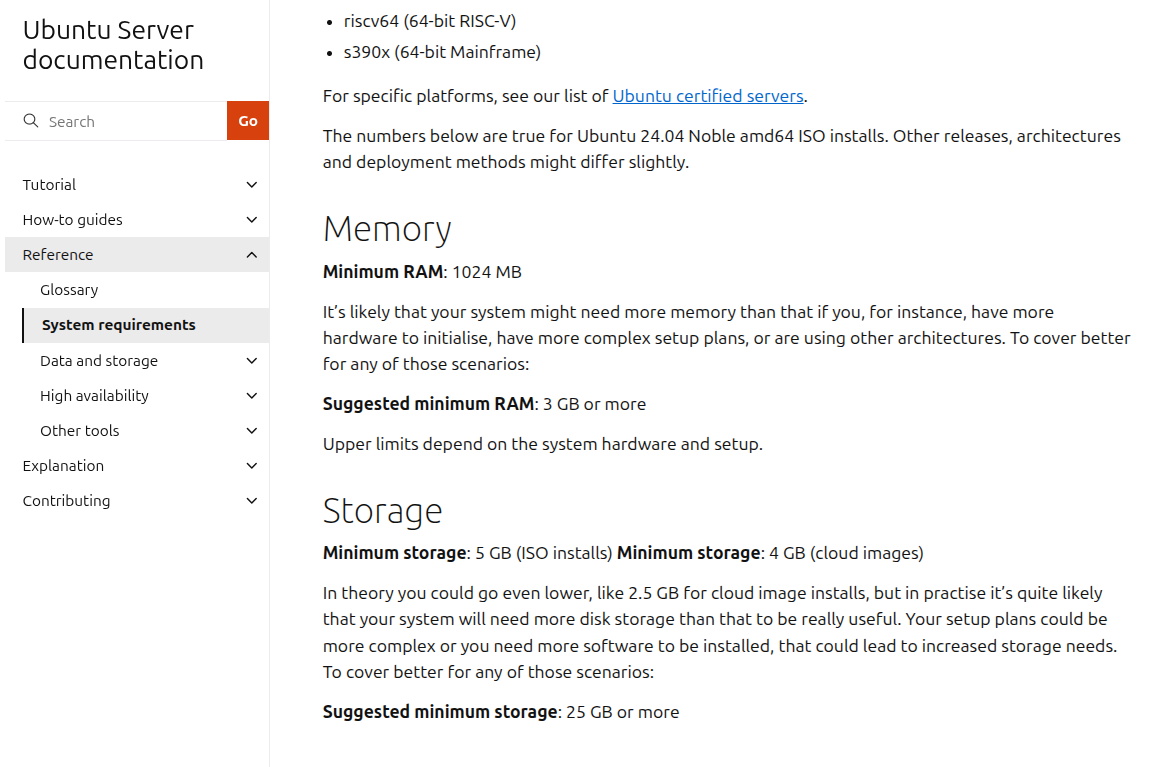Expand the How-to guides chevron
Image resolution: width=1170 pixels, height=767 pixels.
pos(252,220)
